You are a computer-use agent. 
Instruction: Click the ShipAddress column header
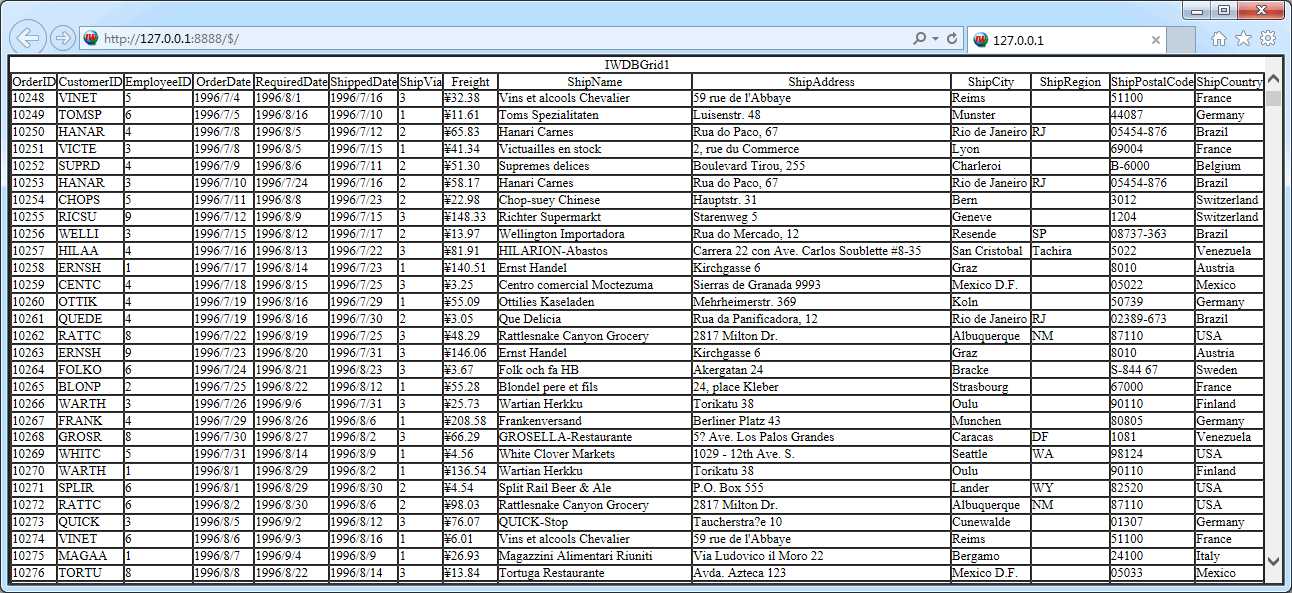(821, 82)
